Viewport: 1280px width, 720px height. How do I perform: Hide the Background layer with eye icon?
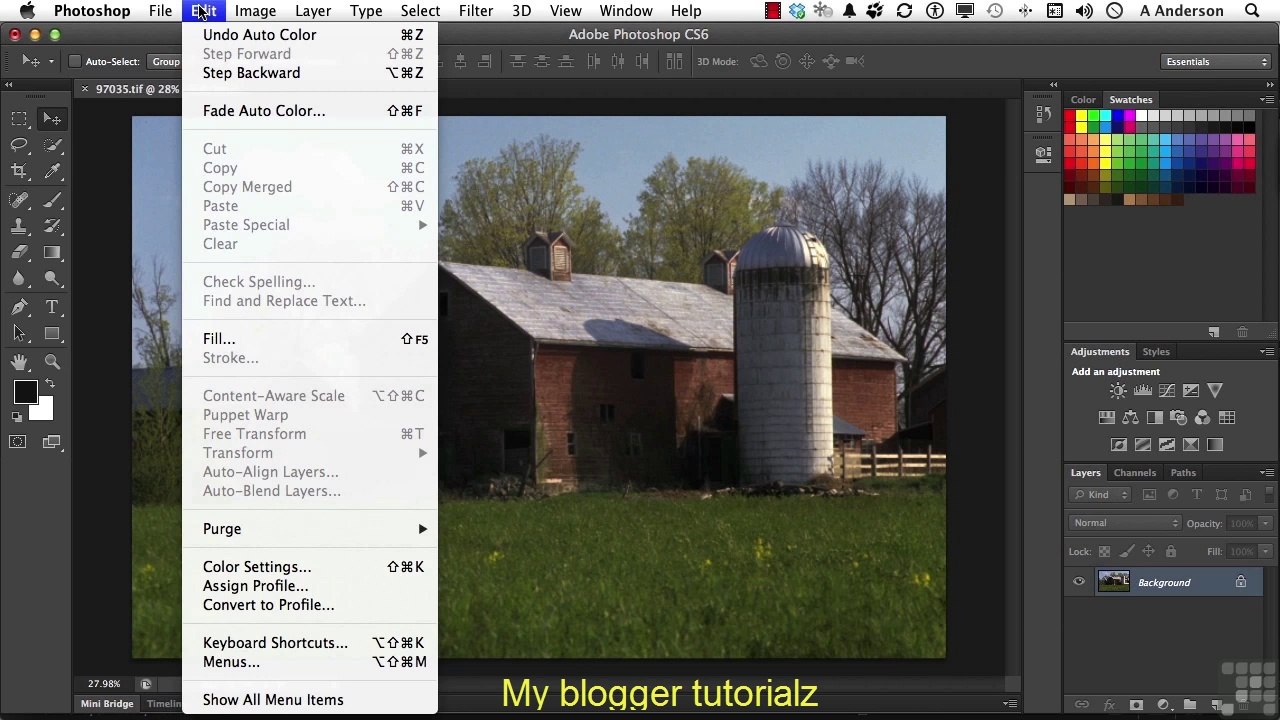(1079, 582)
